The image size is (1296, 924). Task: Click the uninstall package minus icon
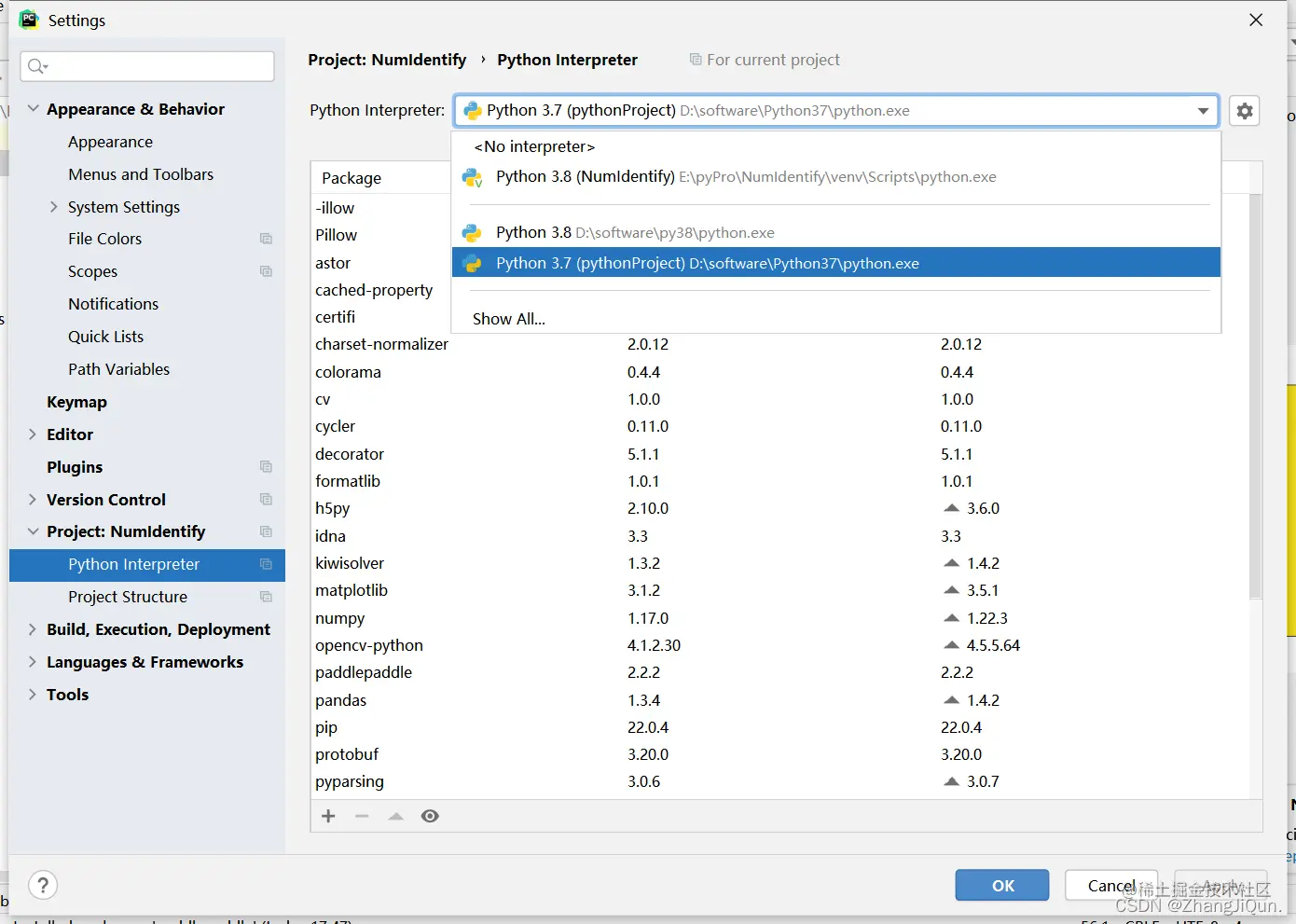tap(362, 816)
